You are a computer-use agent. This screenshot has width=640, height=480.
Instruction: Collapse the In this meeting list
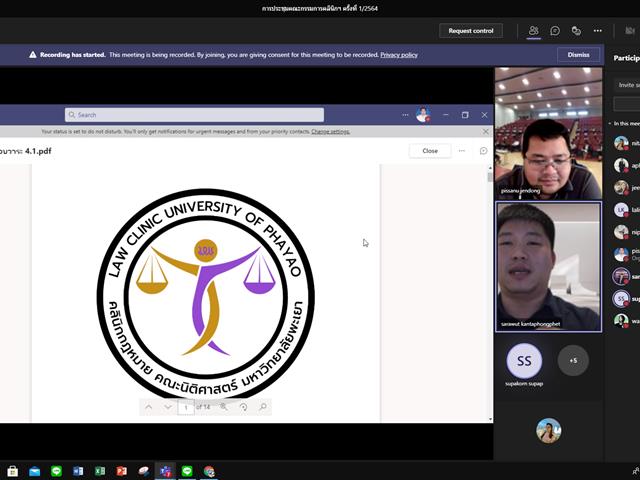610,123
